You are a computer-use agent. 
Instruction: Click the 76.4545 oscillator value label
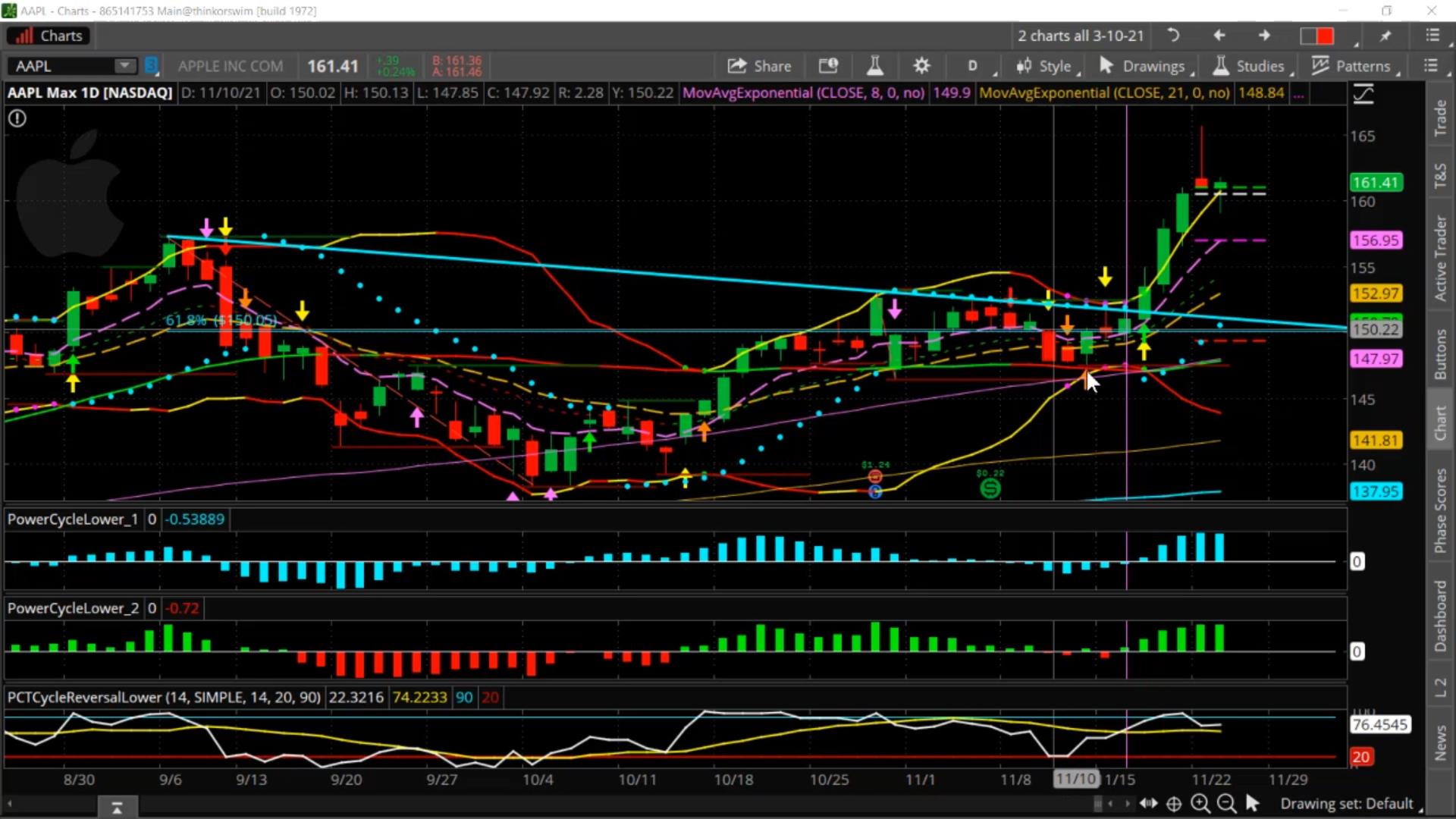click(x=1380, y=725)
